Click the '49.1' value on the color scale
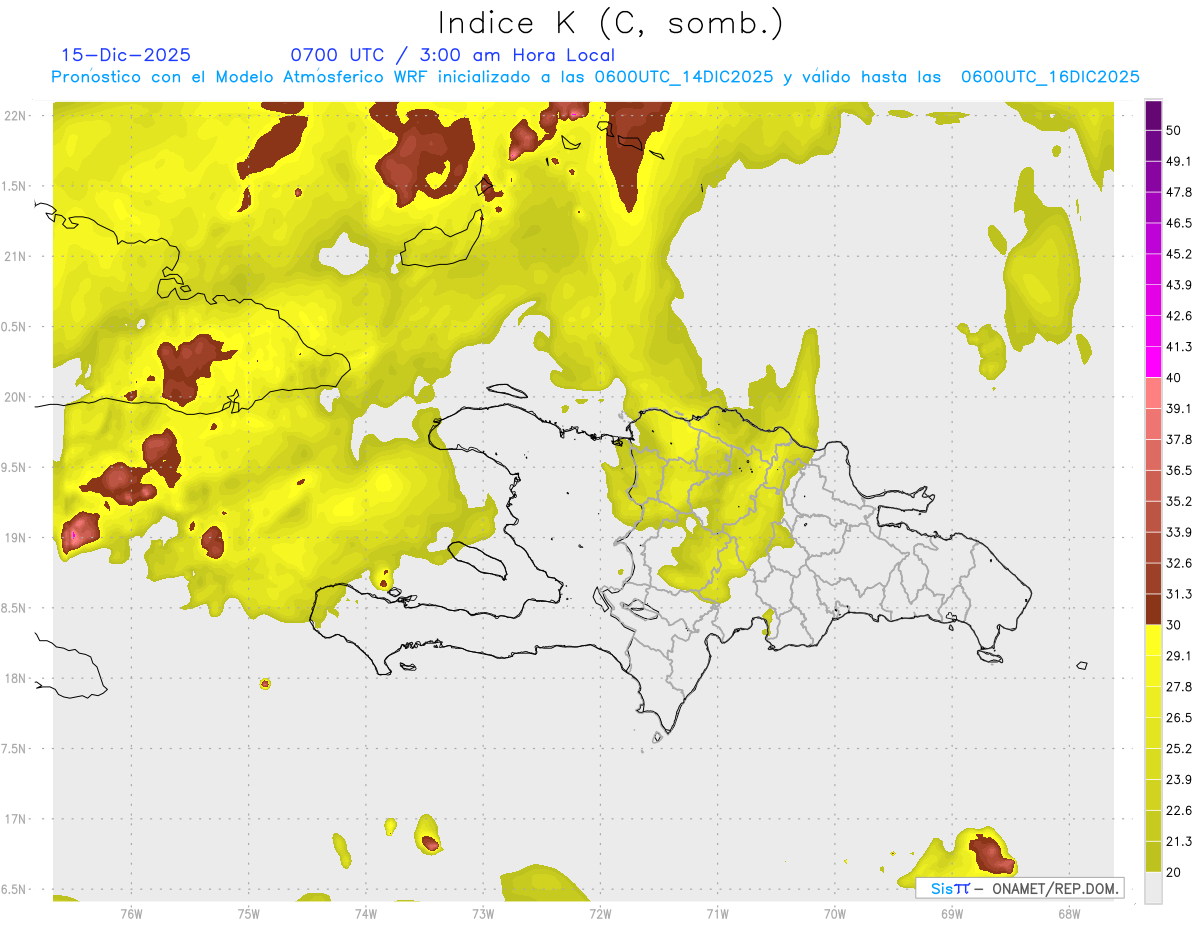Screen dimensions: 1200x927 [1179, 161]
